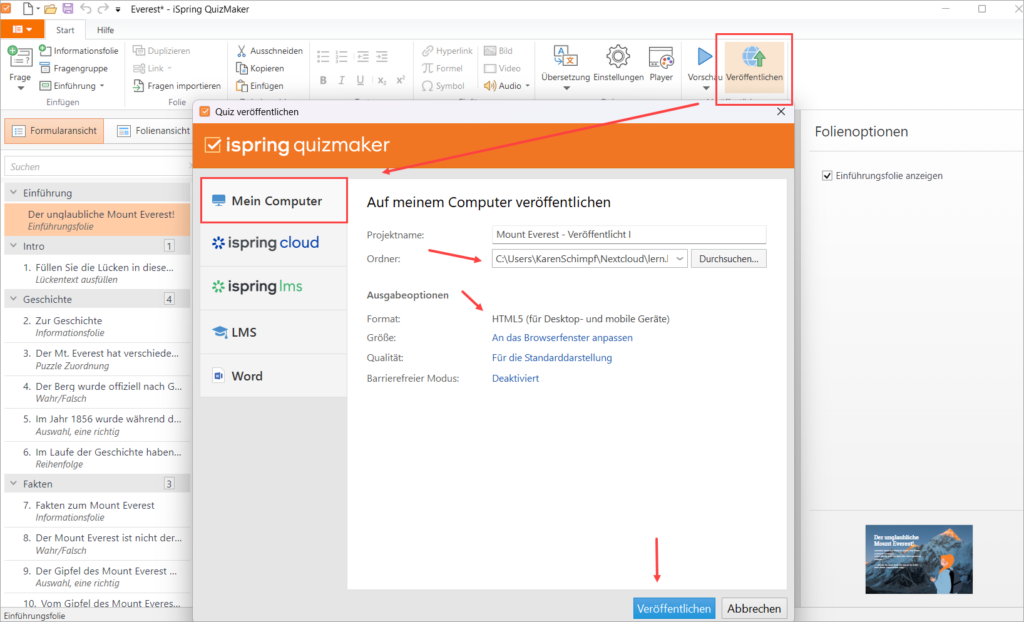
Task: Toggle Einführungsfolie anzeigen checkbox
Action: coord(827,176)
